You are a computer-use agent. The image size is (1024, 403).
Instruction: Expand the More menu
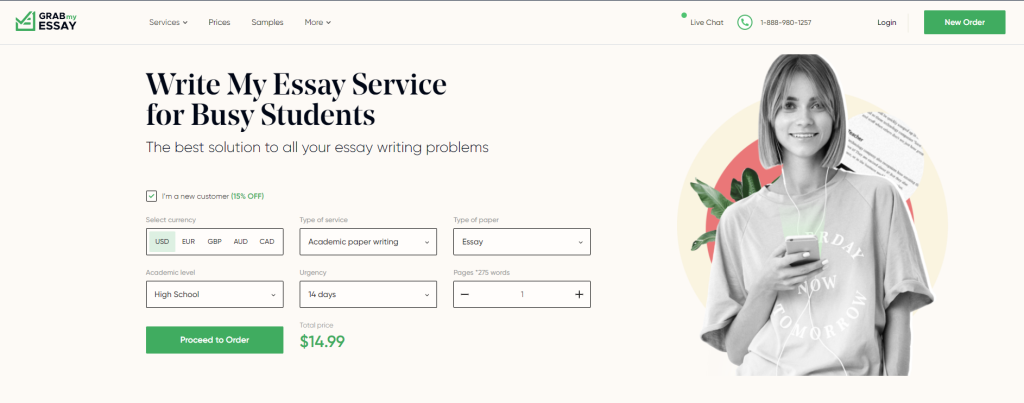(x=317, y=22)
